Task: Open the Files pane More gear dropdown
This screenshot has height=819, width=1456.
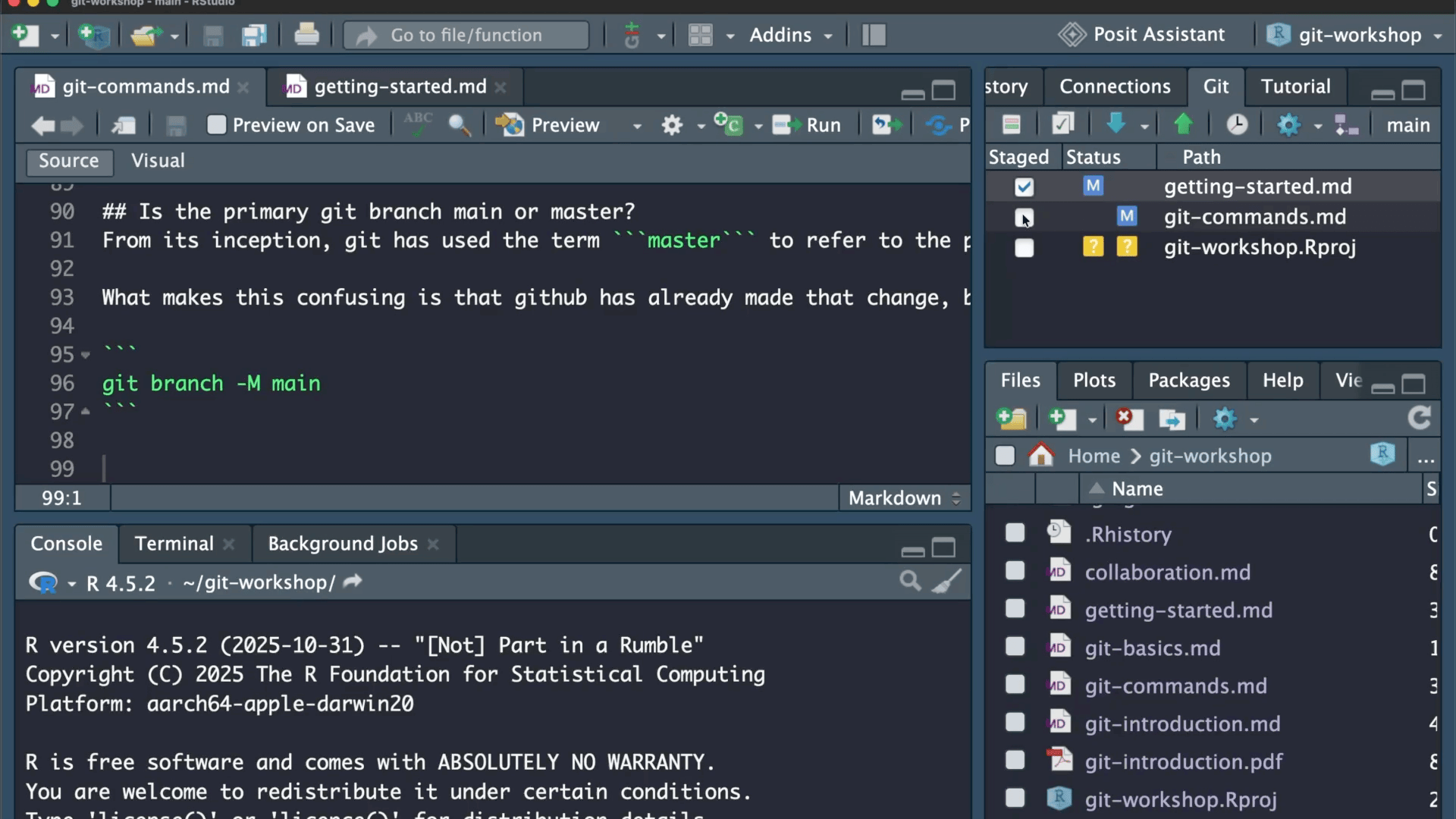Action: click(1235, 419)
